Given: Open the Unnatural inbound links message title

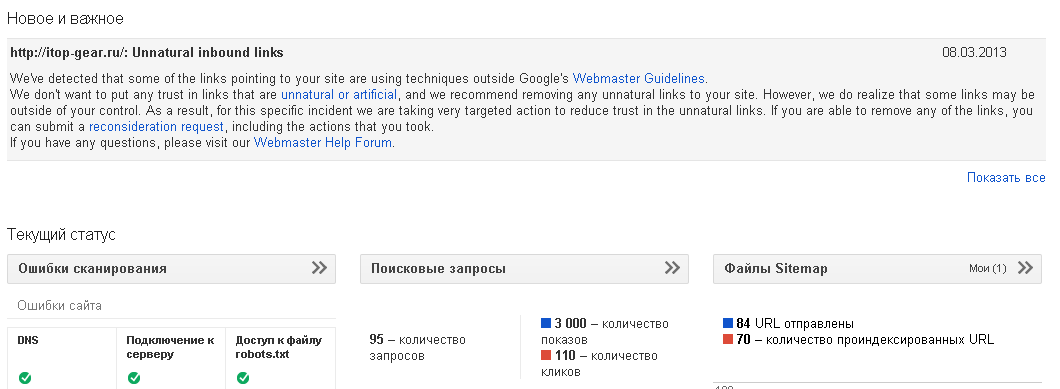Looking at the screenshot, I should pos(147,53).
